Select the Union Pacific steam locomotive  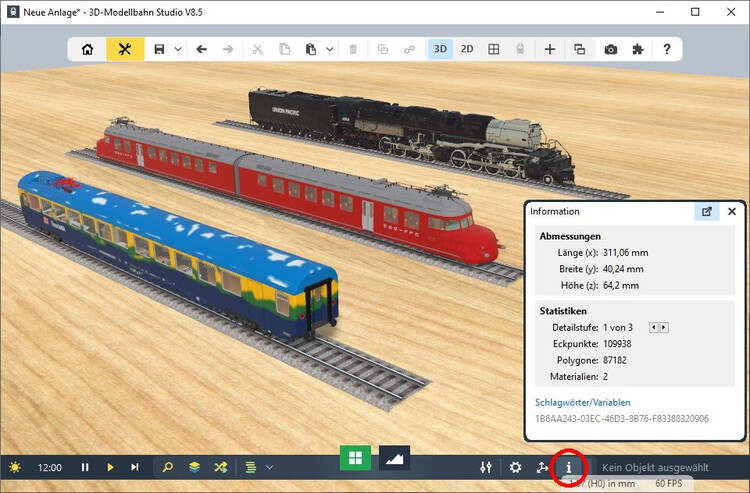411,134
